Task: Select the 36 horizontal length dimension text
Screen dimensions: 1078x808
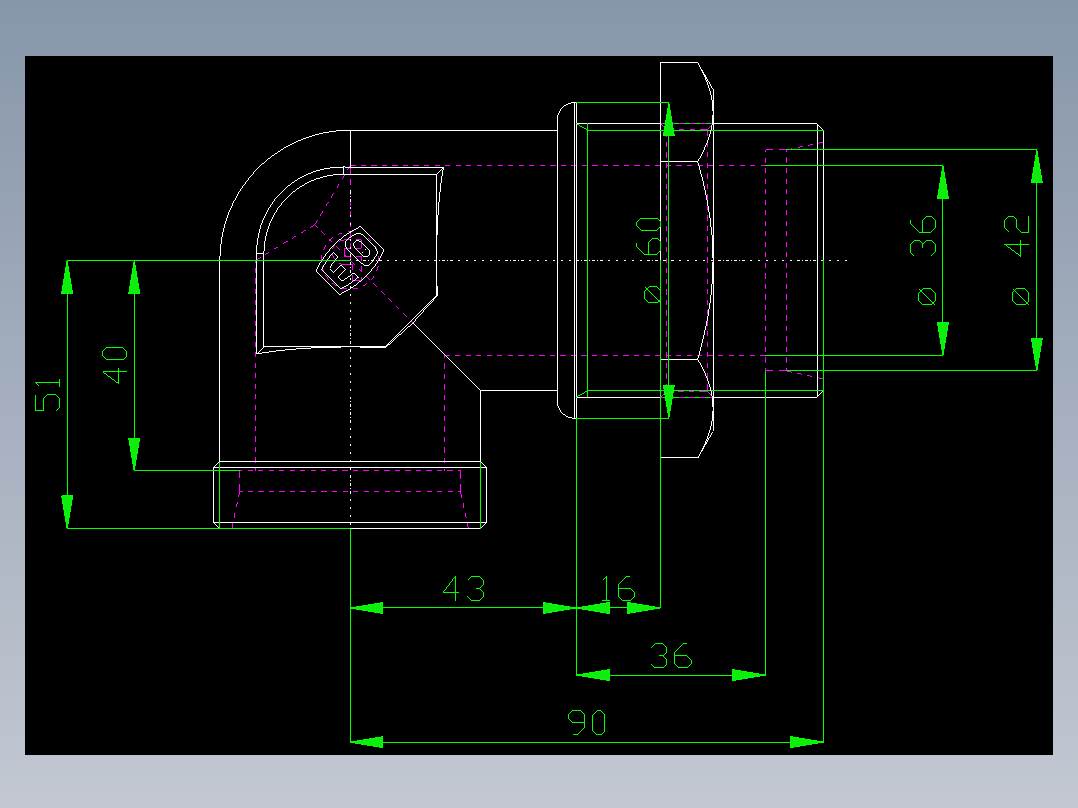Action: [x=671, y=656]
